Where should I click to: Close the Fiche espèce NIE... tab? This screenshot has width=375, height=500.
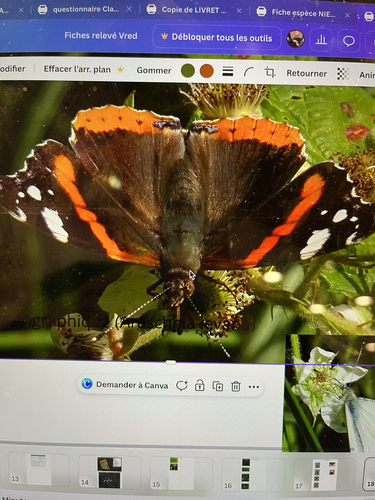click(x=347, y=15)
